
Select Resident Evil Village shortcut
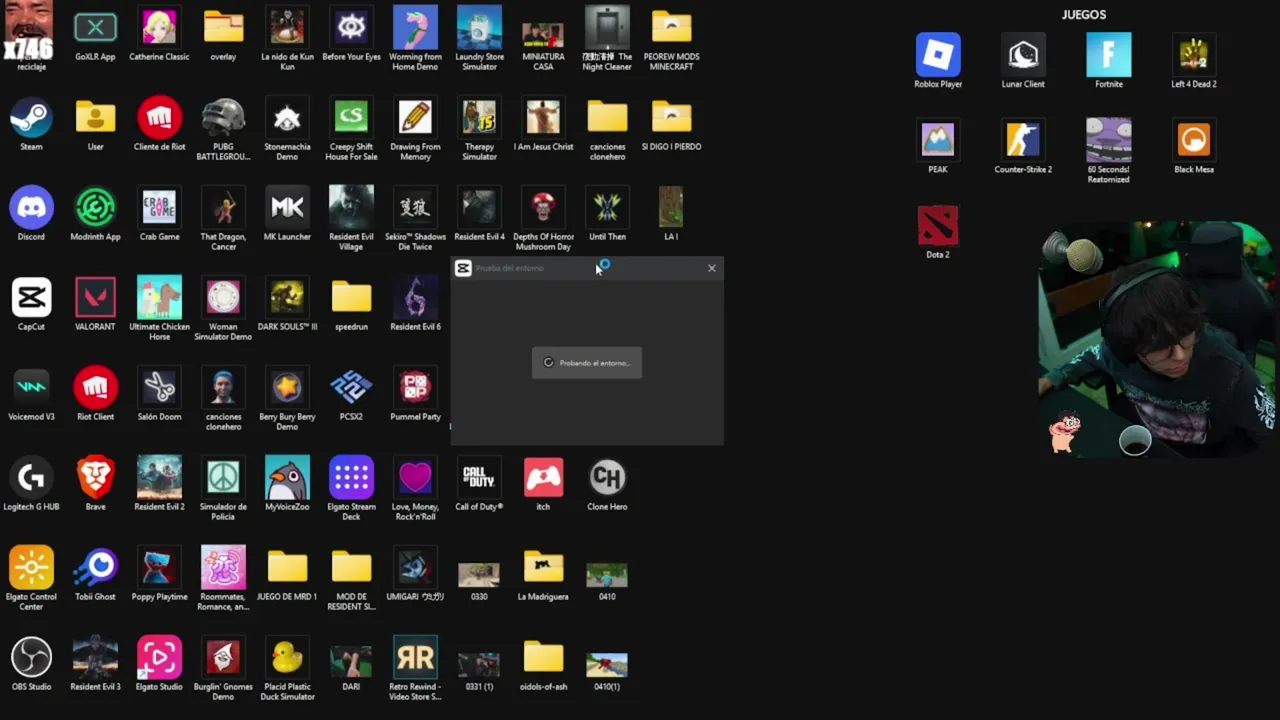point(351,208)
